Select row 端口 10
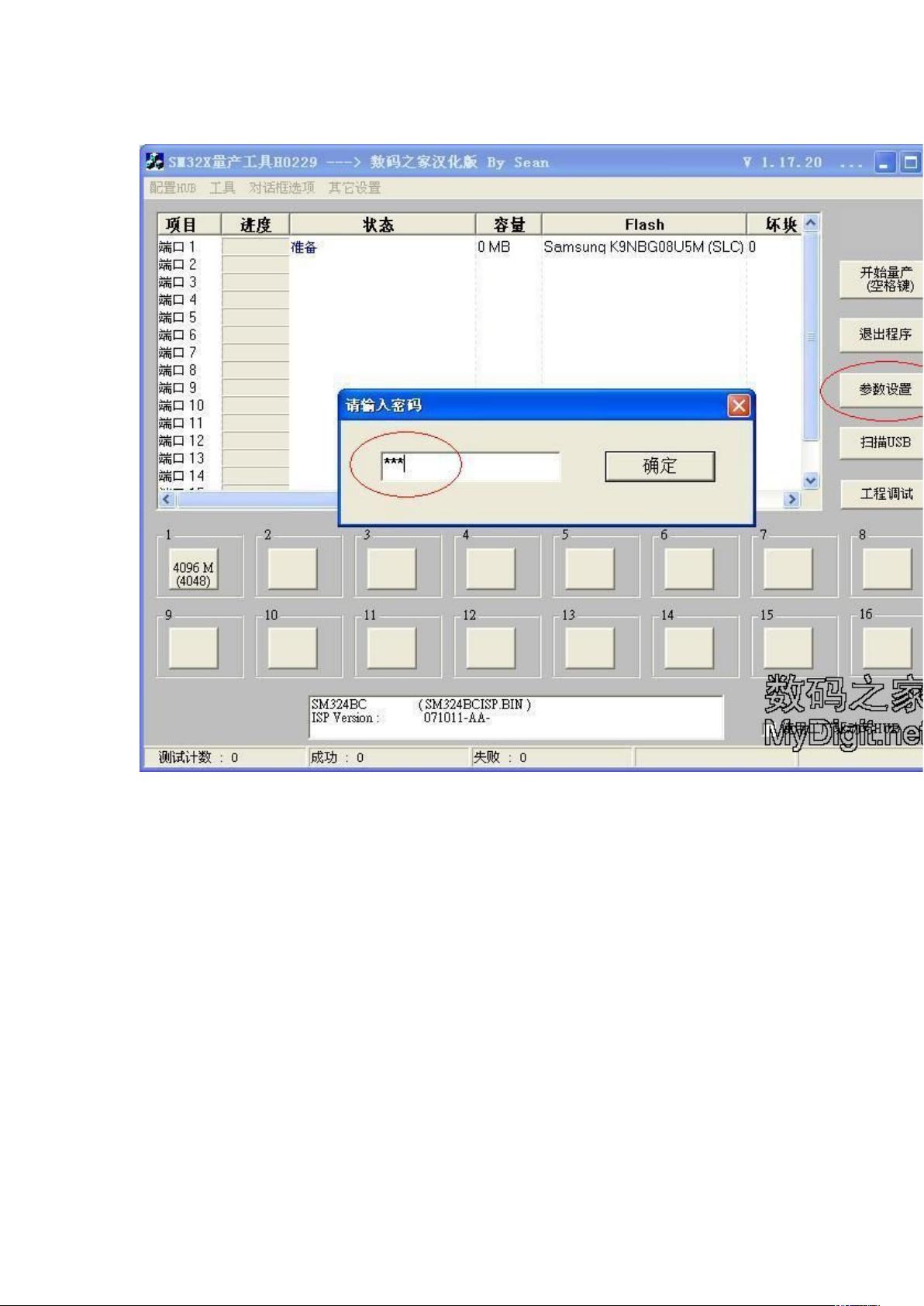Image resolution: width=924 pixels, height=1306 pixels. coord(181,406)
